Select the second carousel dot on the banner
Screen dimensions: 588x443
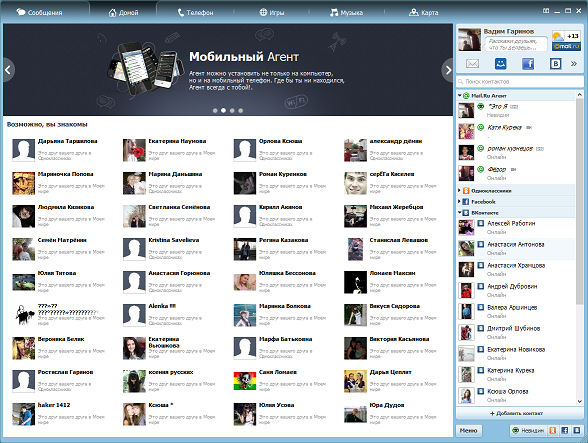pos(224,110)
